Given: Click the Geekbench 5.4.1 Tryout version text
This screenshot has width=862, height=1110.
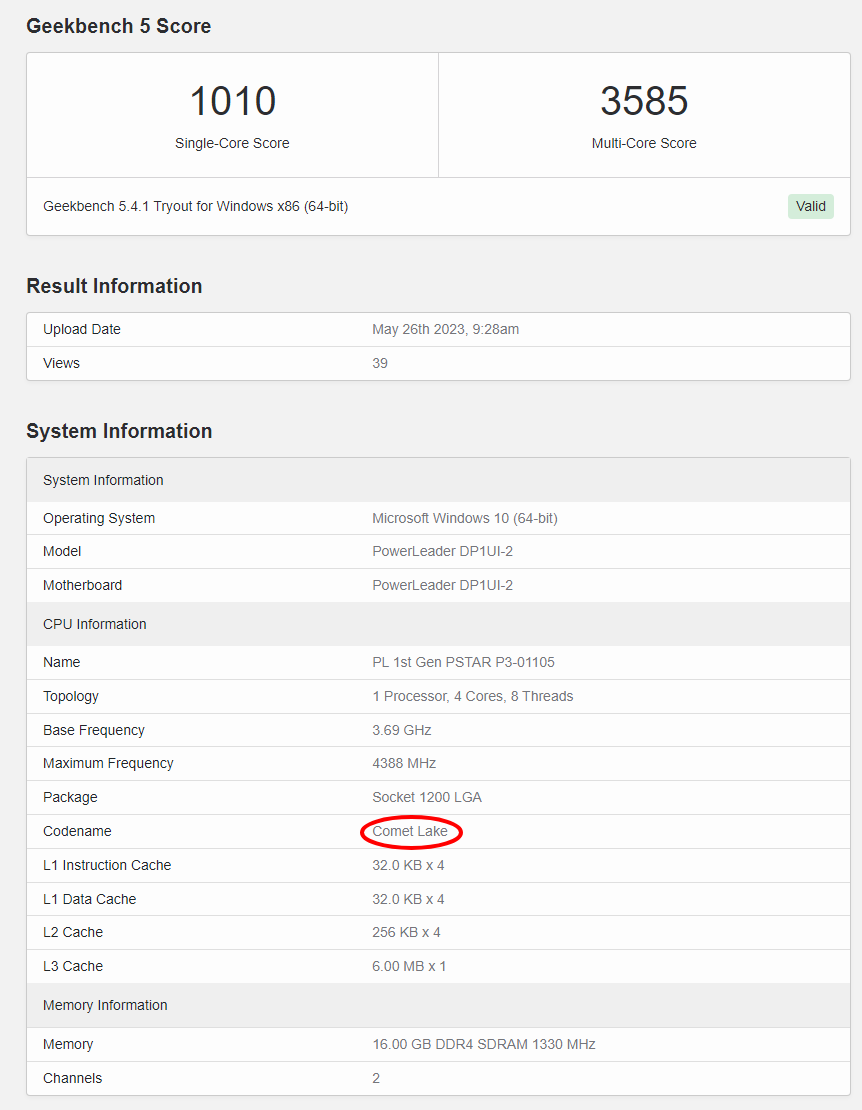Looking at the screenshot, I should pyautogui.click(x=195, y=206).
